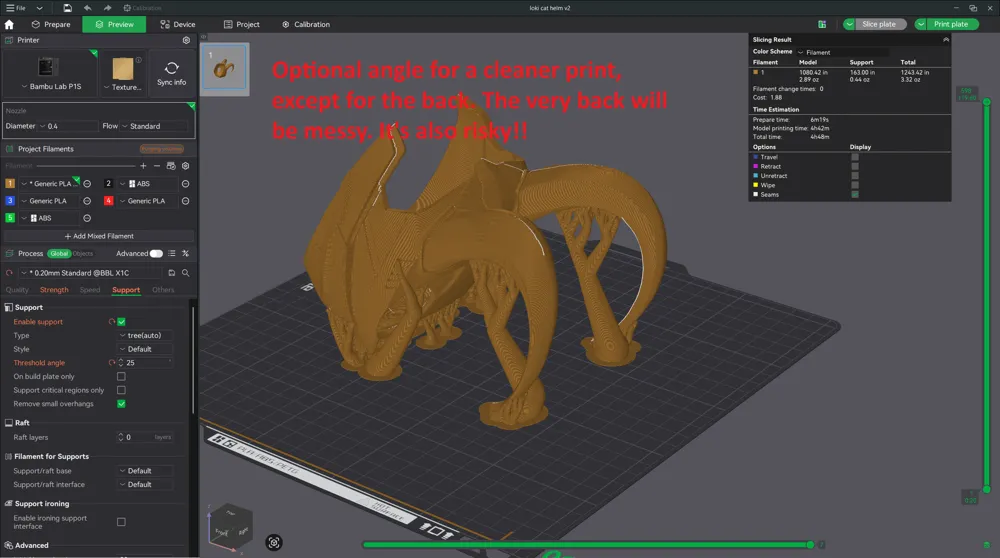The width and height of the screenshot is (1000, 558).
Task: Hide Seams display checkbox
Action: click(855, 195)
